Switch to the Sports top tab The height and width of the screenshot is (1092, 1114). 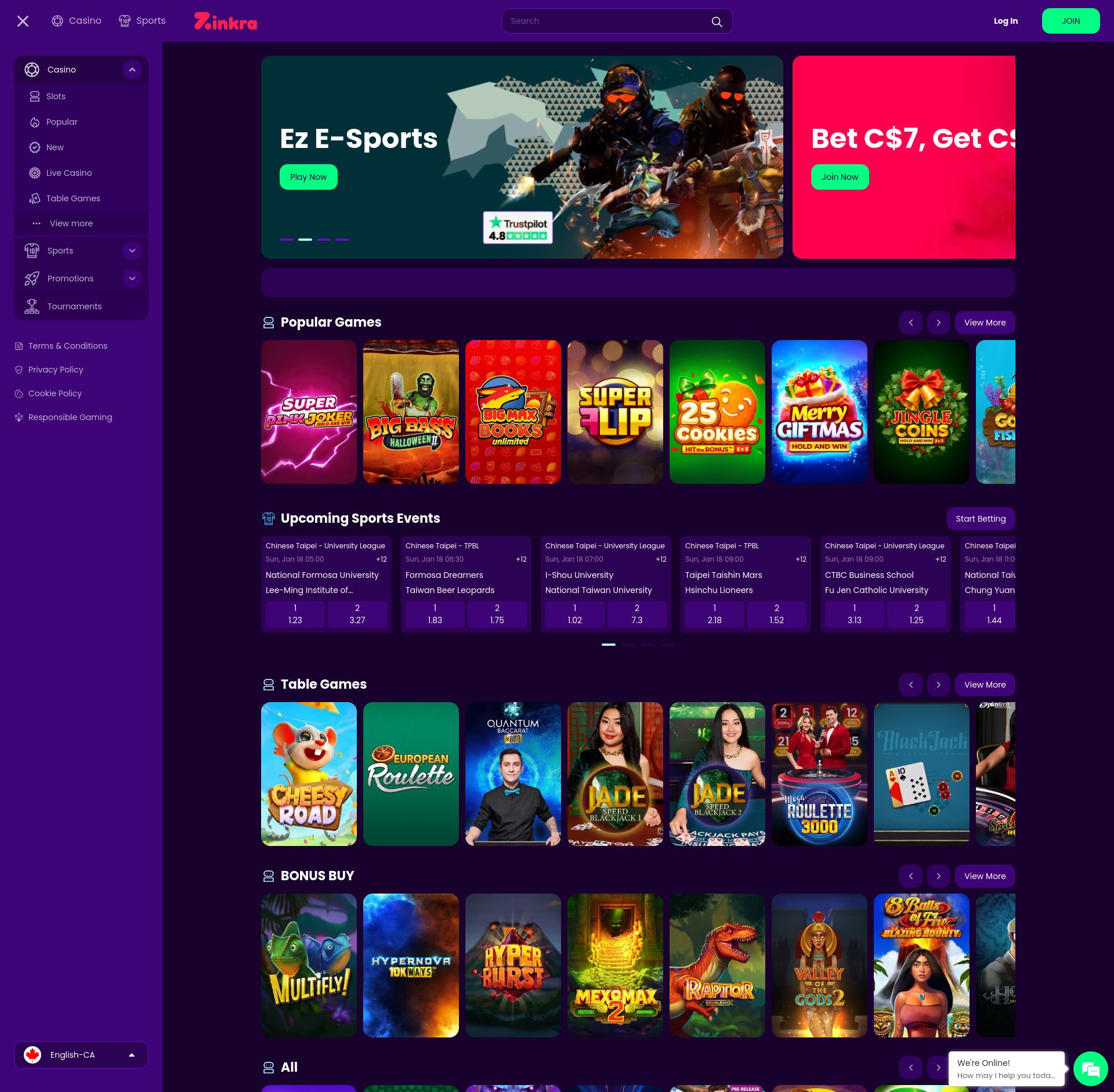(x=142, y=21)
